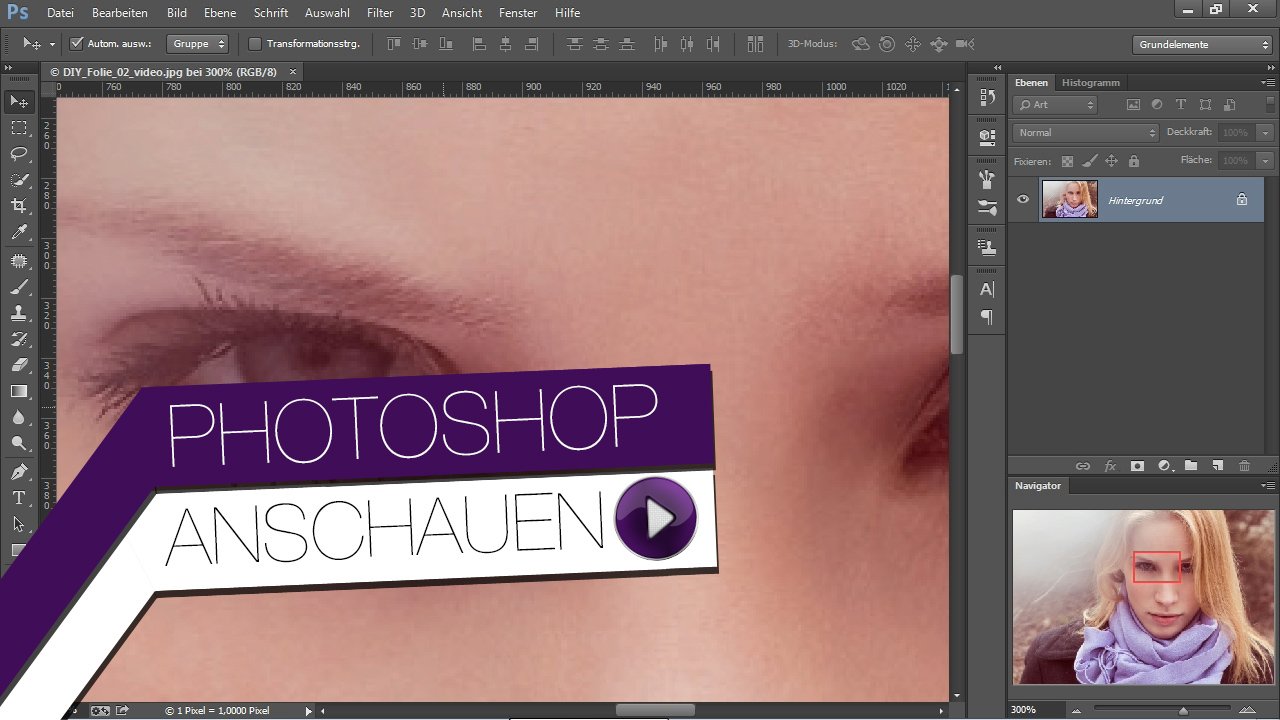Screen dimensions: 1280x720
Task: Expand the status bar info arrow
Action: (308, 711)
